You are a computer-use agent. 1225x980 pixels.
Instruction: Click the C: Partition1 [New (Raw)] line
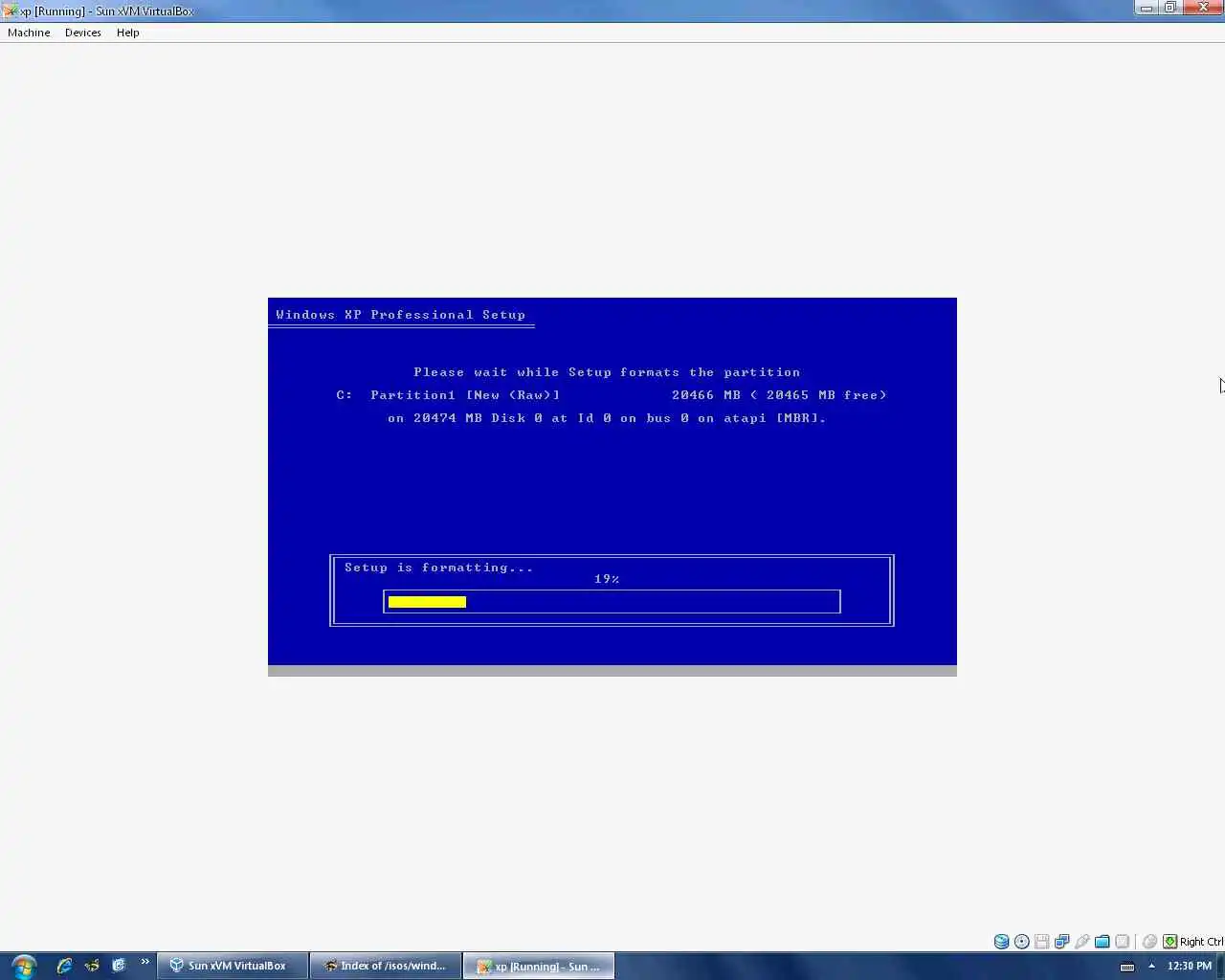612,395
